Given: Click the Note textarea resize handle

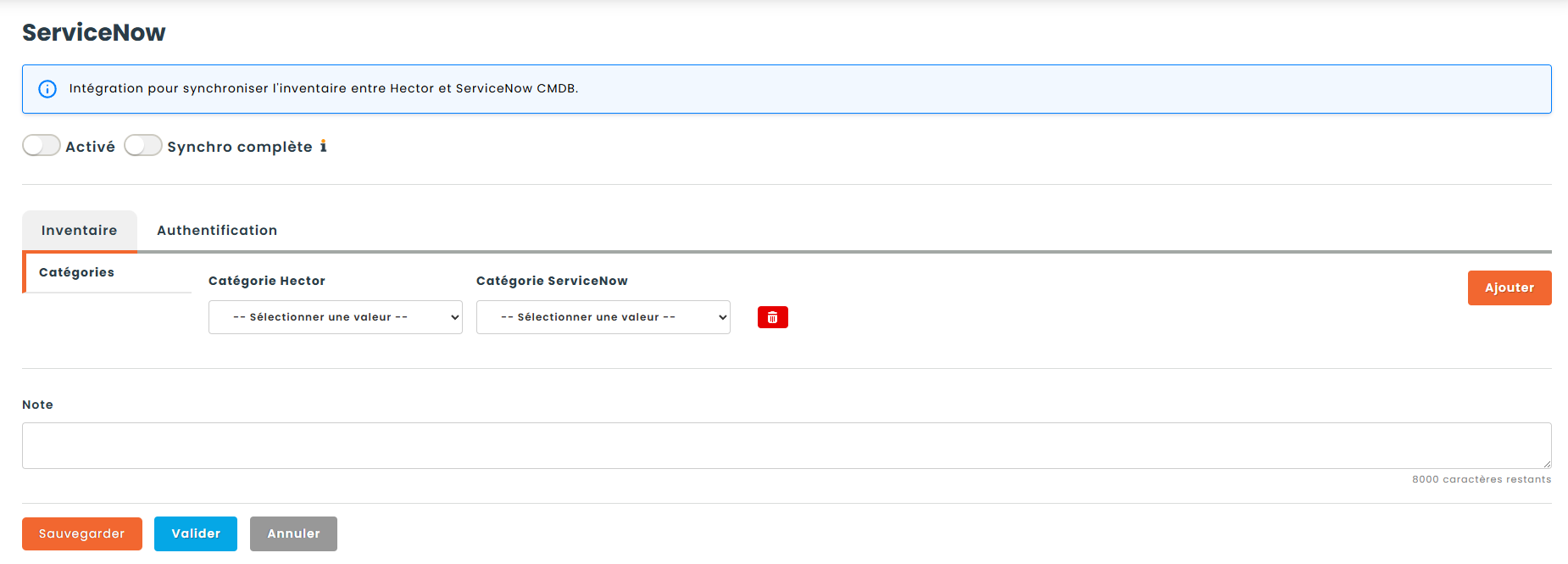Looking at the screenshot, I should tap(1546, 463).
